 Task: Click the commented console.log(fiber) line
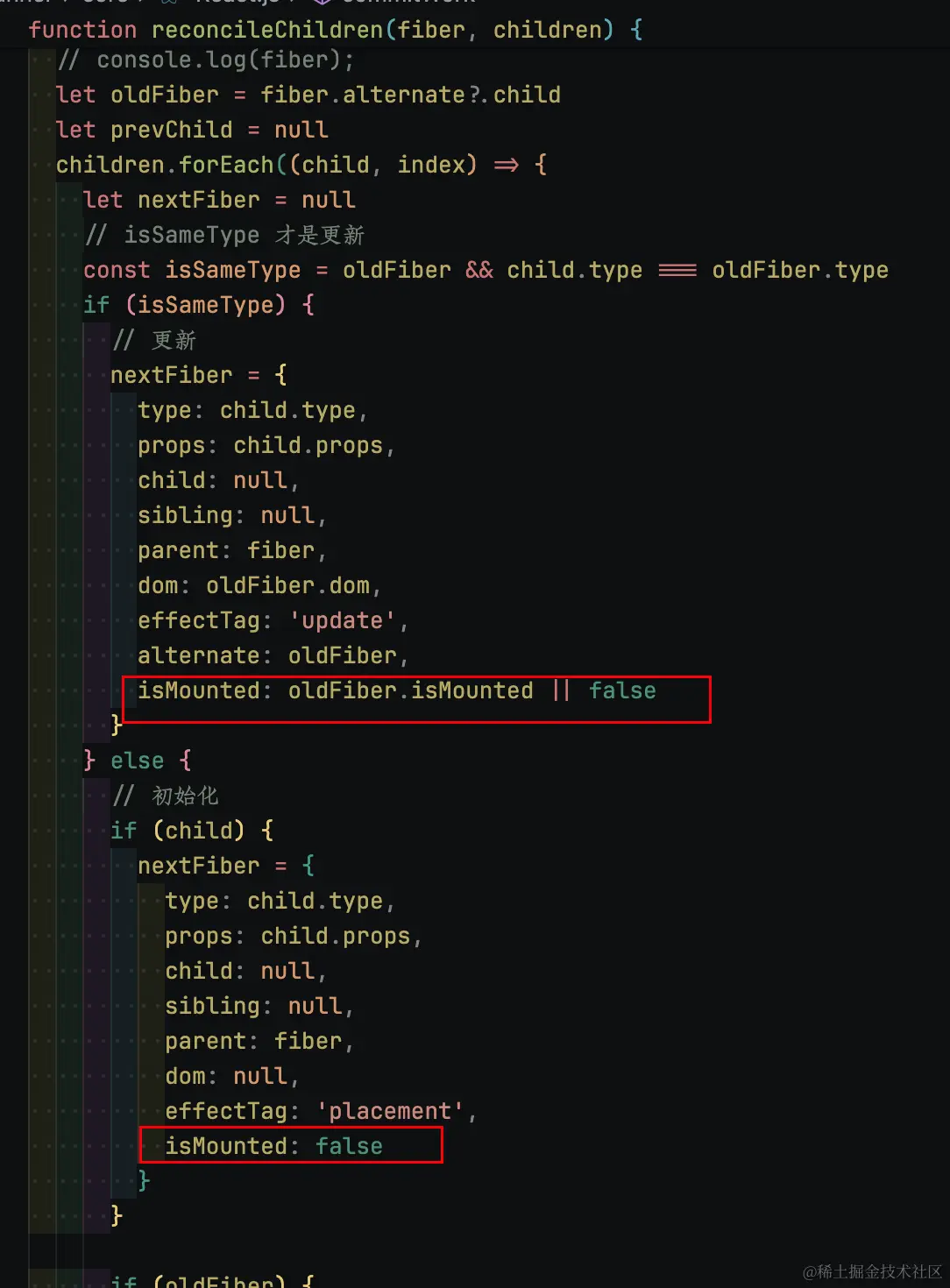pyautogui.click(x=205, y=60)
